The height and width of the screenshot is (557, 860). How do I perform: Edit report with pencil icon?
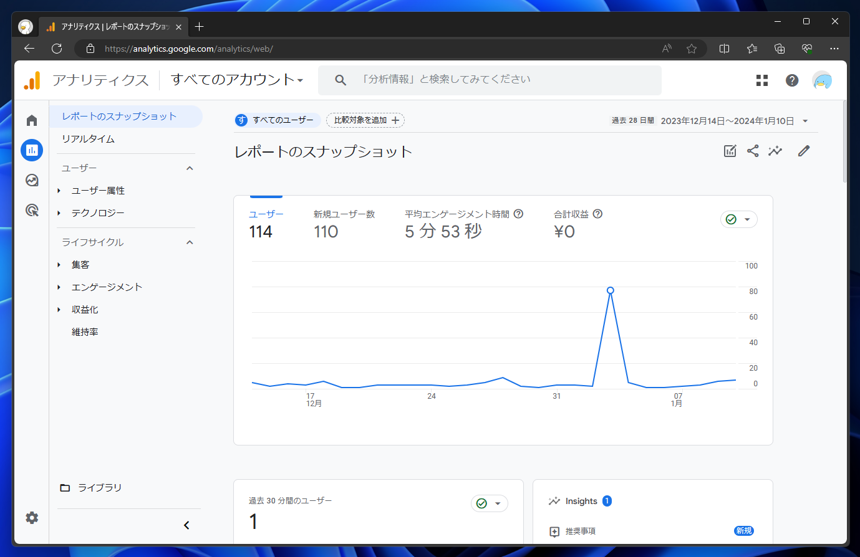[x=804, y=151]
